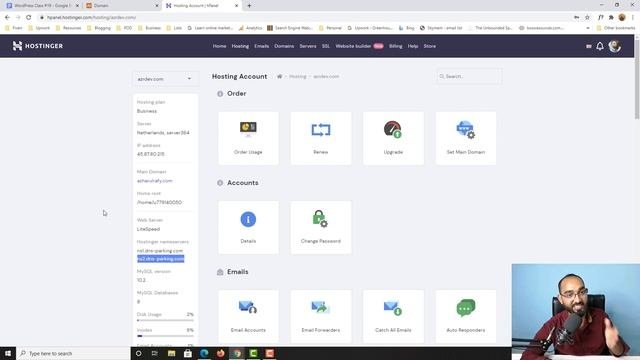Click the Accounts section heading

coord(242,182)
